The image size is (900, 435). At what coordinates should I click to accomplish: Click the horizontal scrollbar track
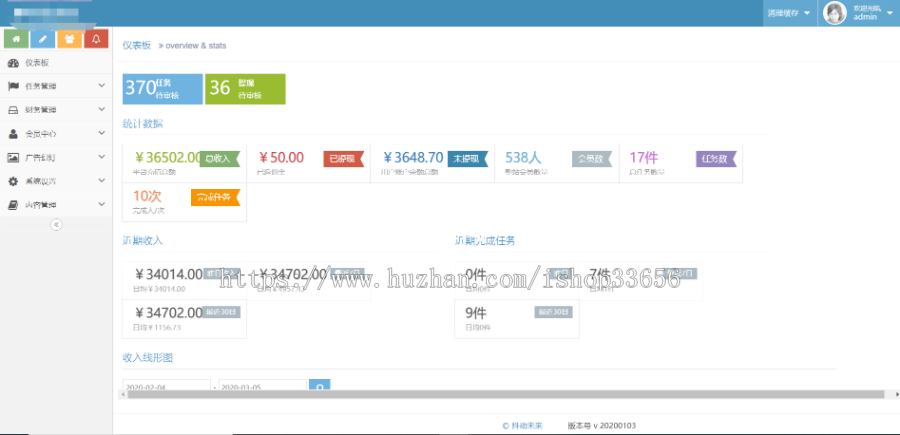coord(507,395)
